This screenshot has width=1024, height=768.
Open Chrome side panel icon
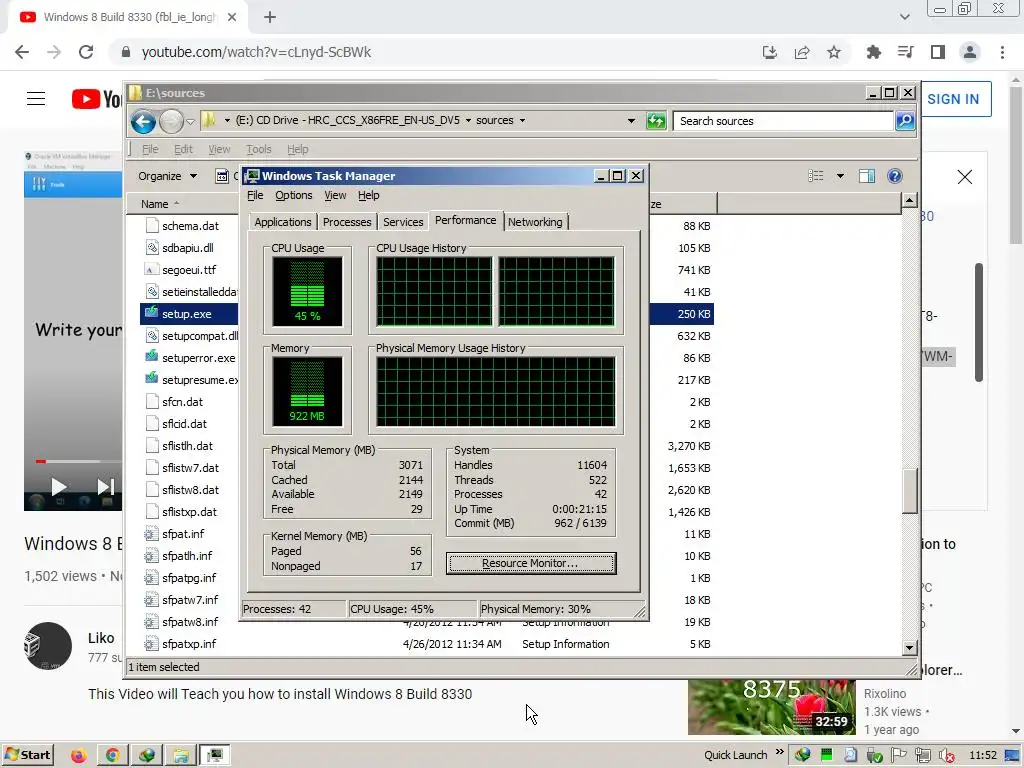938,52
